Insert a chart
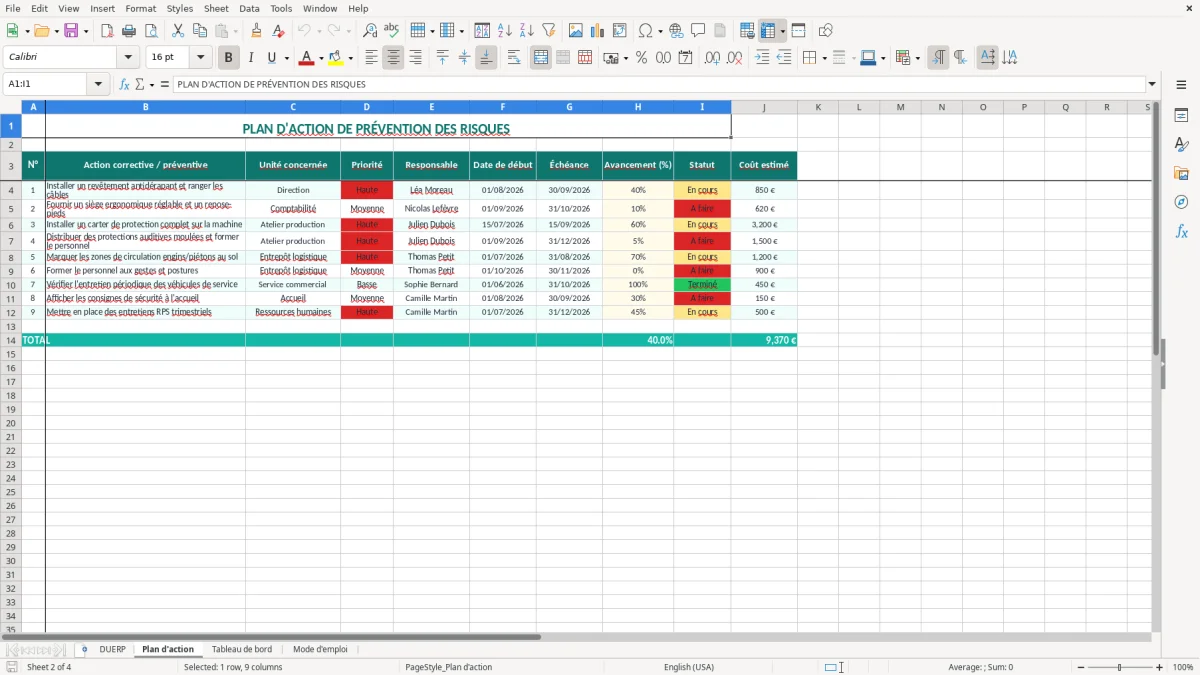Viewport: 1200px width, 675px height. 598,31
